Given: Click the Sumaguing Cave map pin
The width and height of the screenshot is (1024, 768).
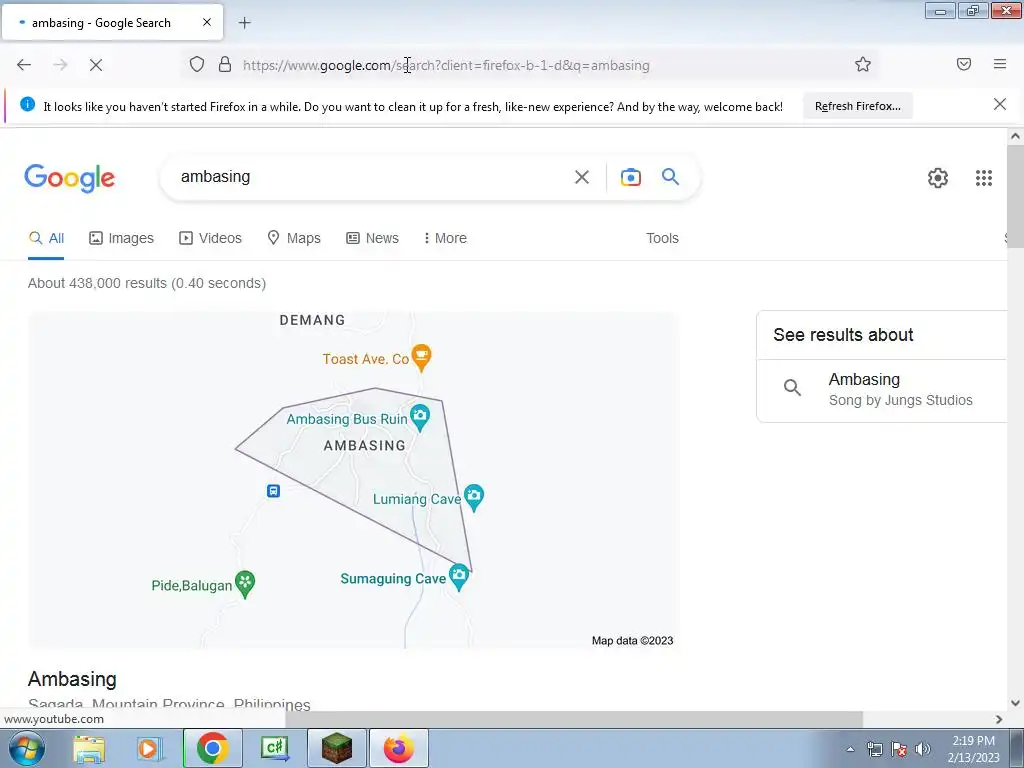Looking at the screenshot, I should tap(459, 577).
